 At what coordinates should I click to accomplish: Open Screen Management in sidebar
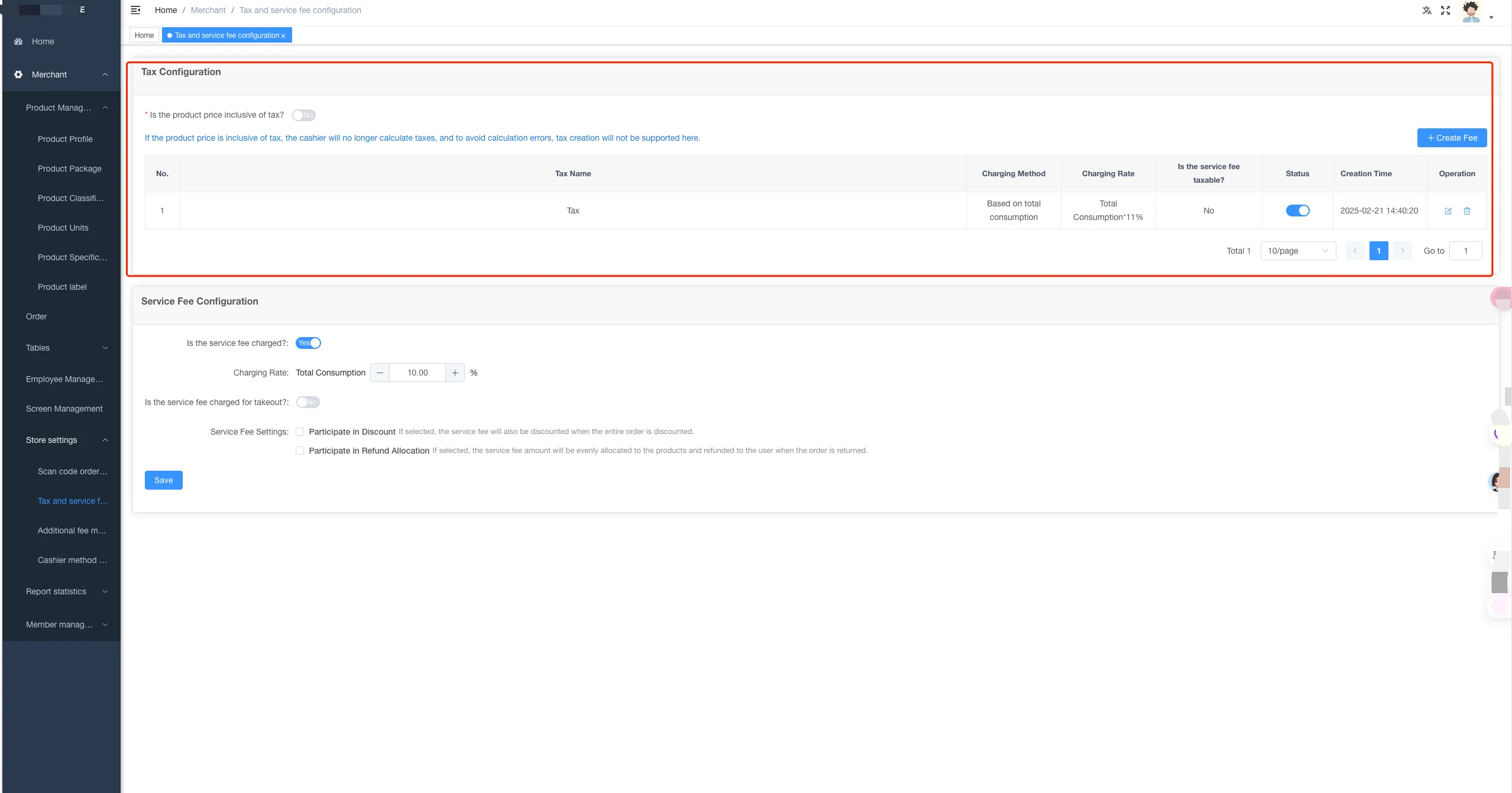pos(64,409)
